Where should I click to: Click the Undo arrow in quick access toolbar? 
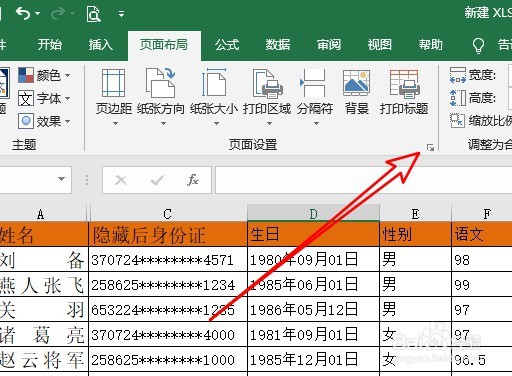click(x=23, y=14)
